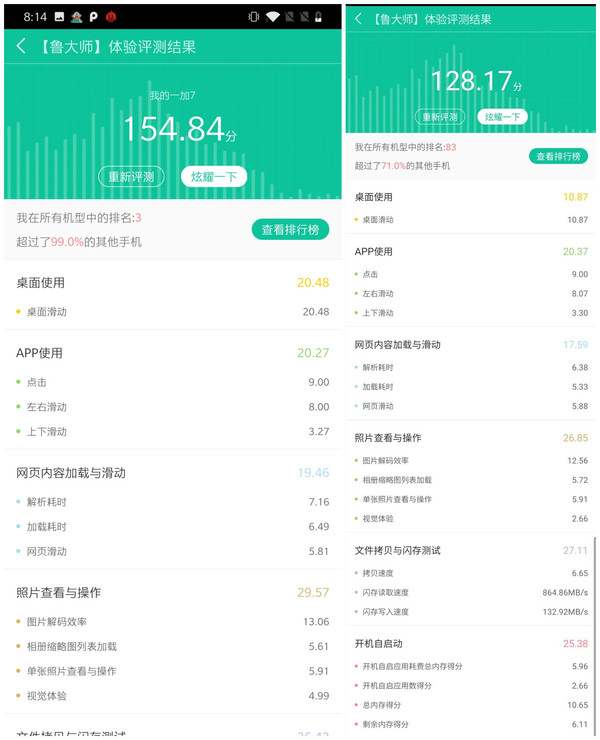Viewport: 600px width, 740px height.
Task: Tap the 上下滑动 row scoring 3.30
Action: [471, 313]
